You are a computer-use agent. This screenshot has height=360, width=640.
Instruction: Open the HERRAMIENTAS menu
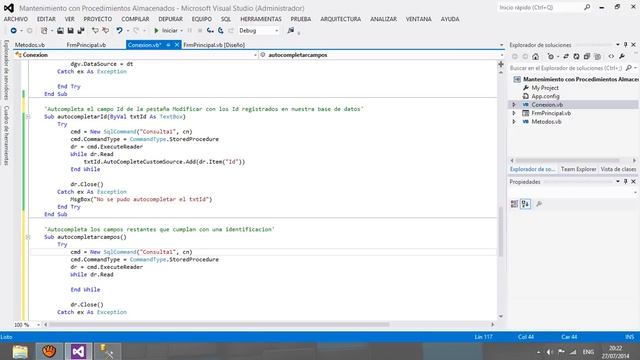(261, 19)
